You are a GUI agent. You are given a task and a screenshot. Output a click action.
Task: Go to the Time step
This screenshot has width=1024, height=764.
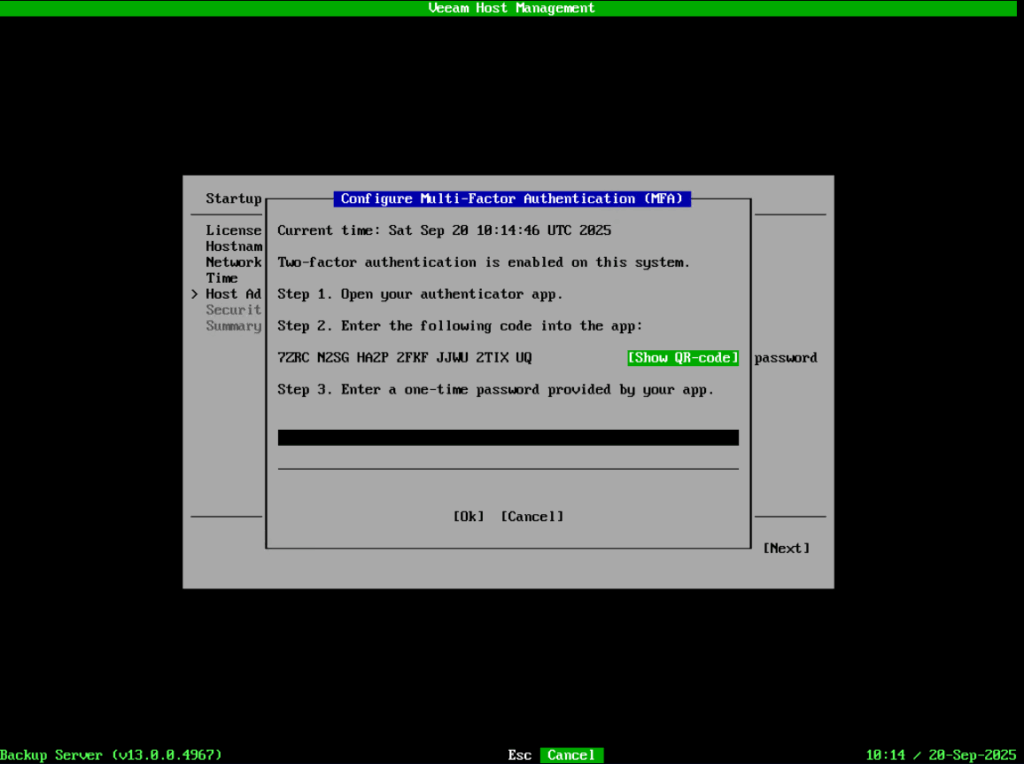tap(222, 278)
